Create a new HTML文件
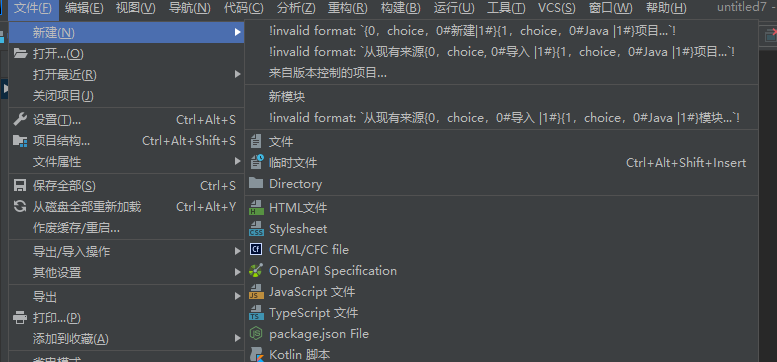This screenshot has width=777, height=362. point(501,207)
